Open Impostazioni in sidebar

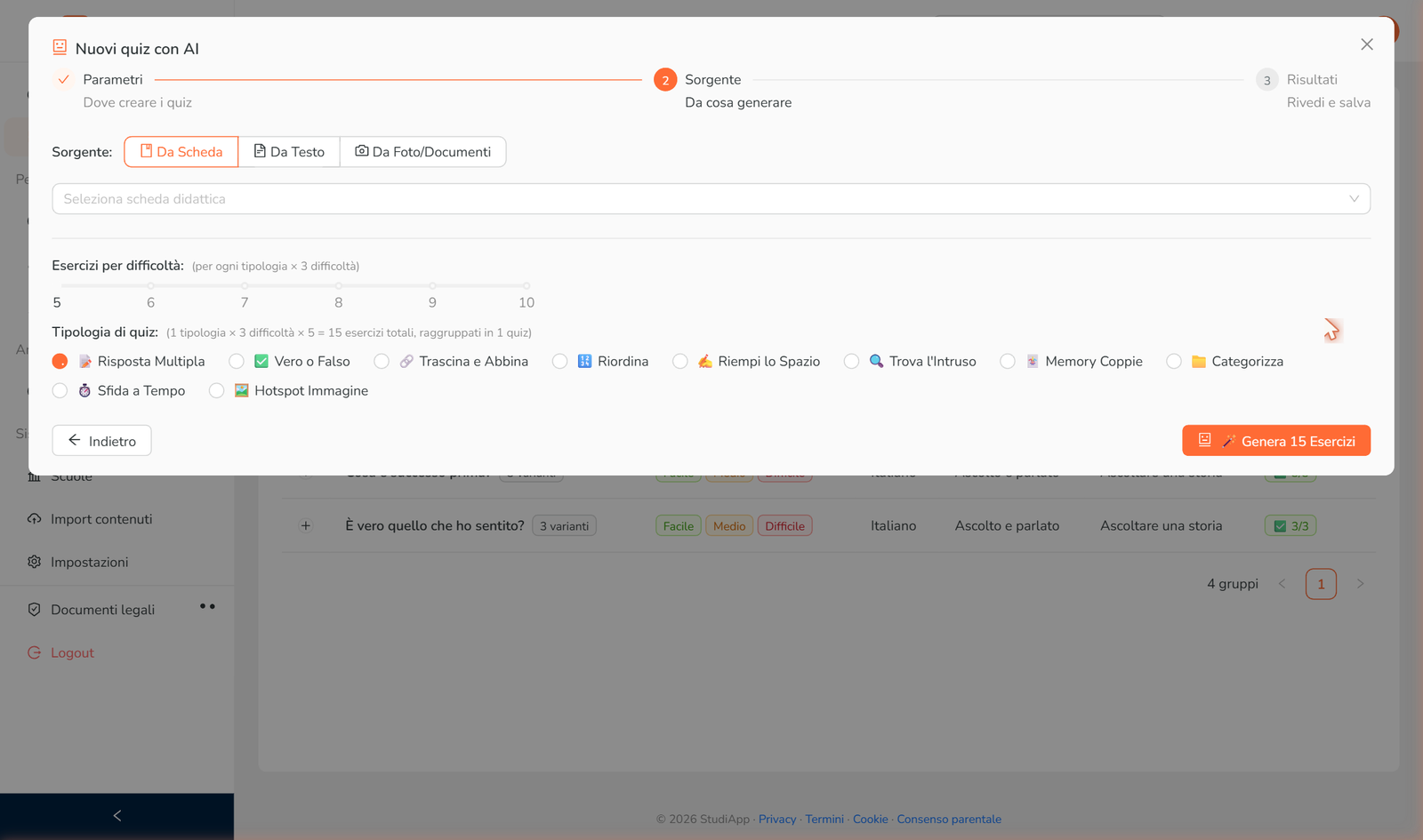point(89,562)
